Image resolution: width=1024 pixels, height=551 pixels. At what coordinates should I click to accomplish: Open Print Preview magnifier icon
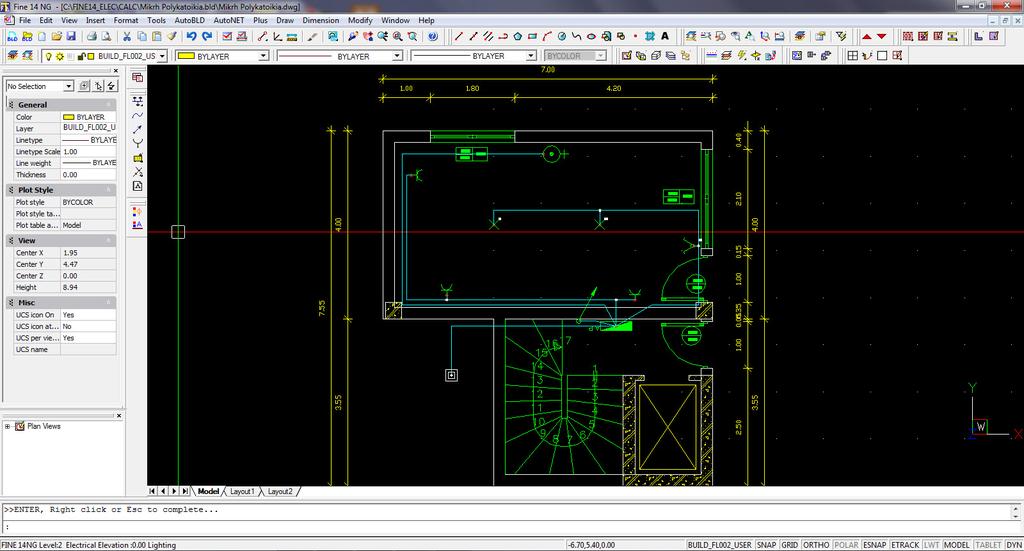[106, 37]
